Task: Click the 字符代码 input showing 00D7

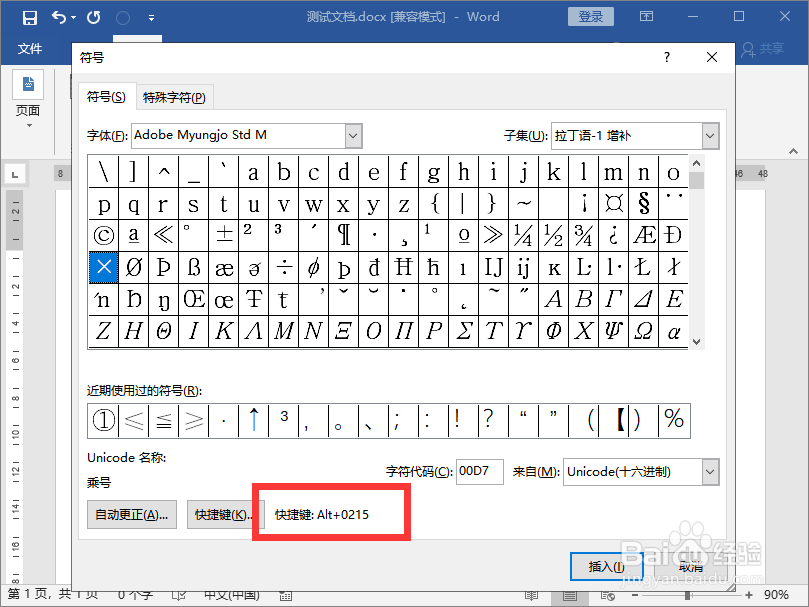Action: (x=479, y=471)
